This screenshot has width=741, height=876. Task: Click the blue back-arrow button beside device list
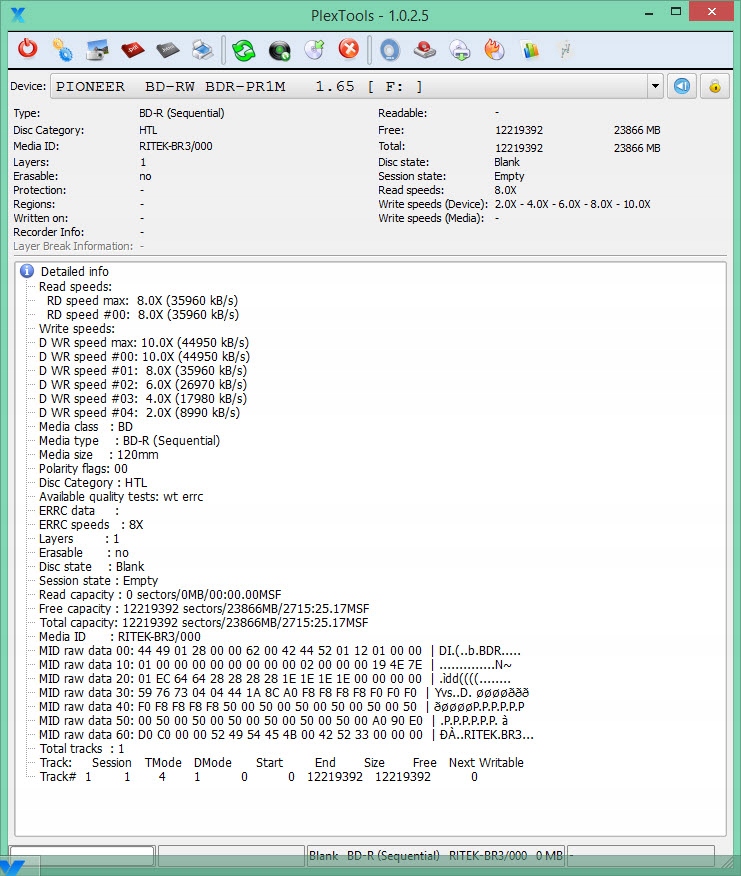[x=682, y=86]
